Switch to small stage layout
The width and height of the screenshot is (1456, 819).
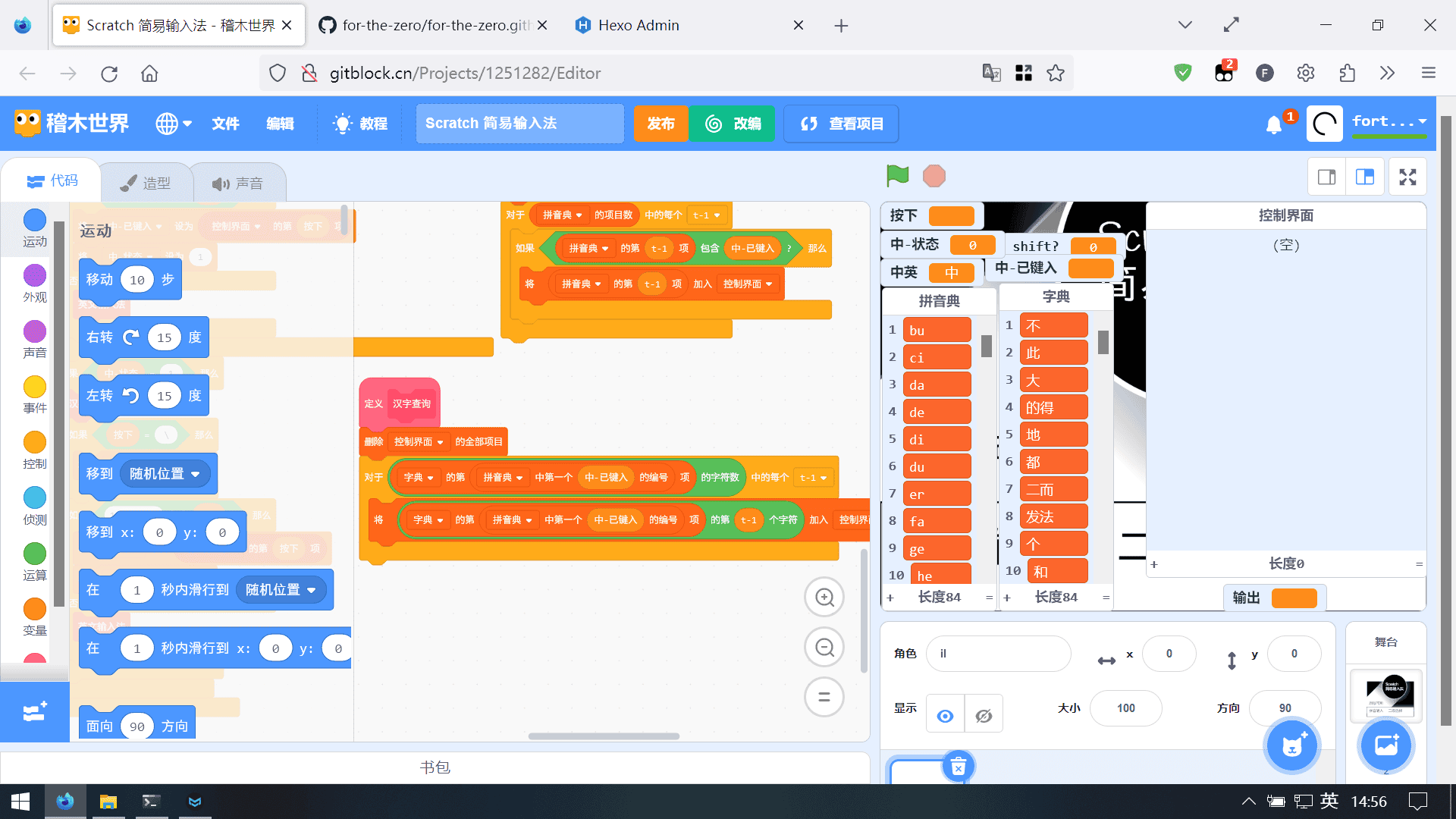tap(1326, 177)
